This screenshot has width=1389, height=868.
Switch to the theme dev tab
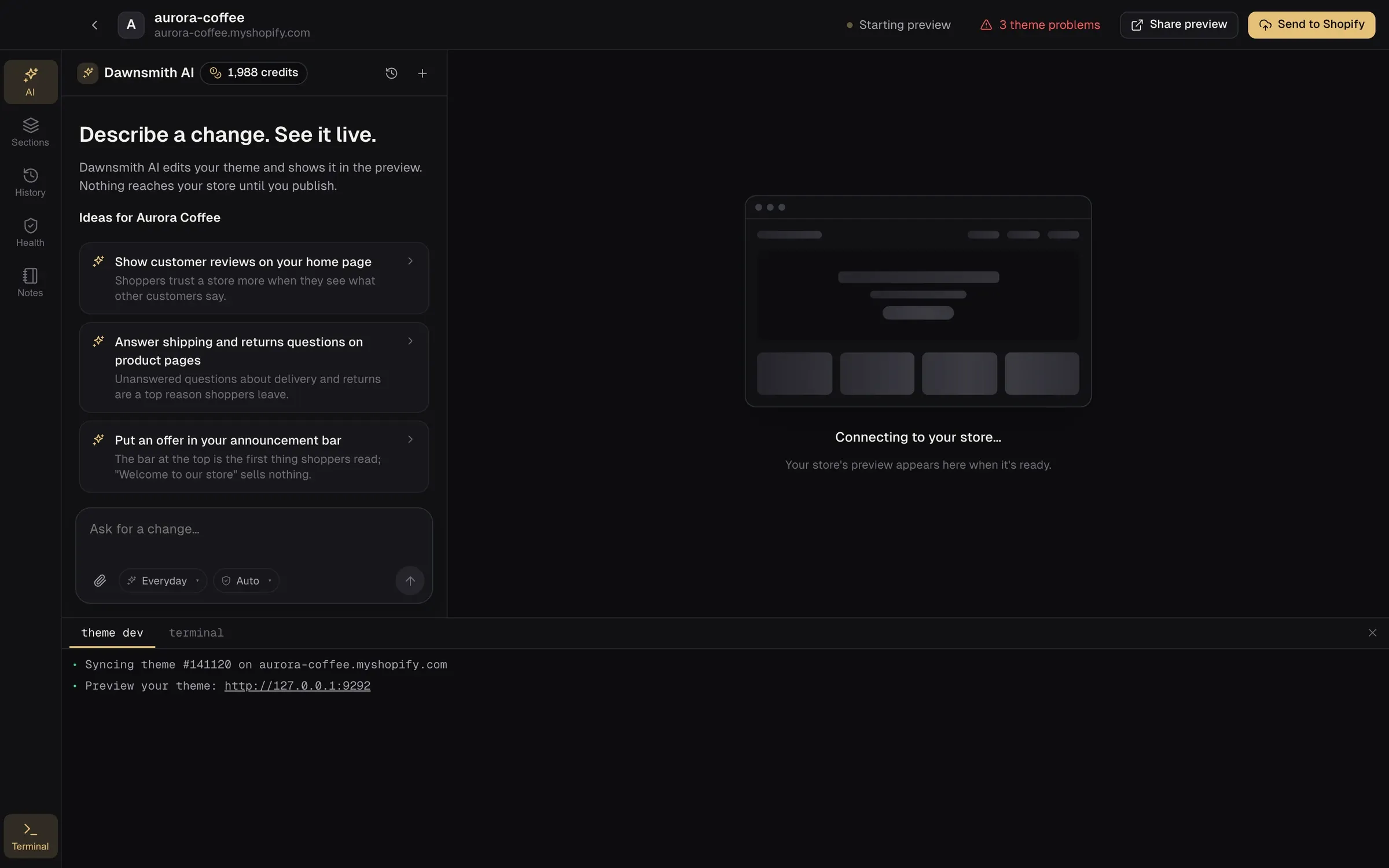pyautogui.click(x=112, y=633)
